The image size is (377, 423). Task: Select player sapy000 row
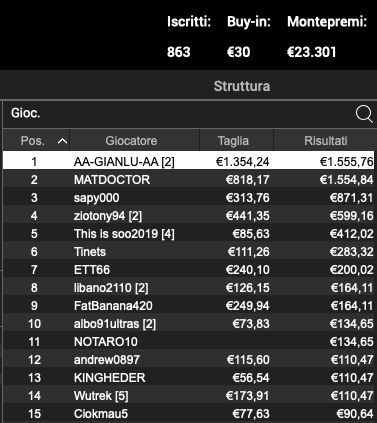tap(190, 198)
